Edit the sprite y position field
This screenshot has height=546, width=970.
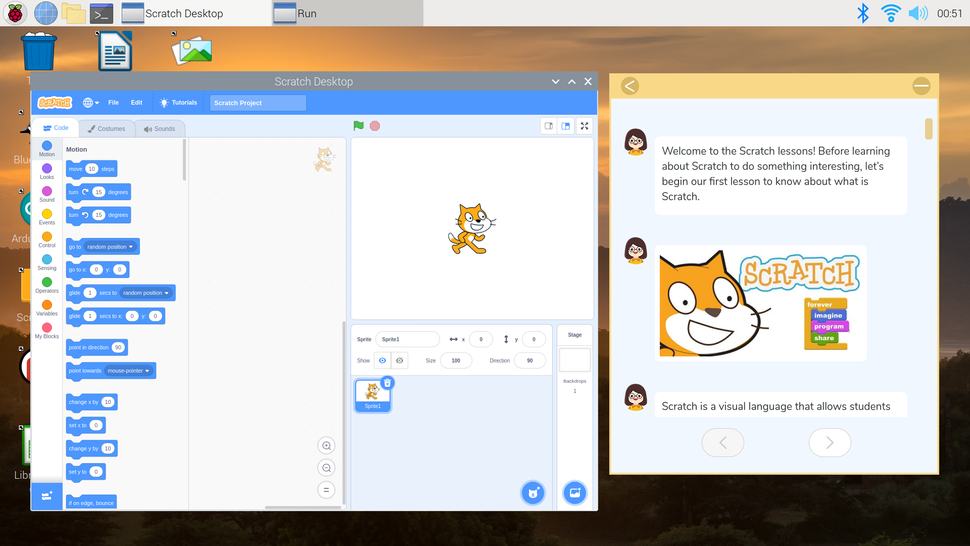(534, 339)
